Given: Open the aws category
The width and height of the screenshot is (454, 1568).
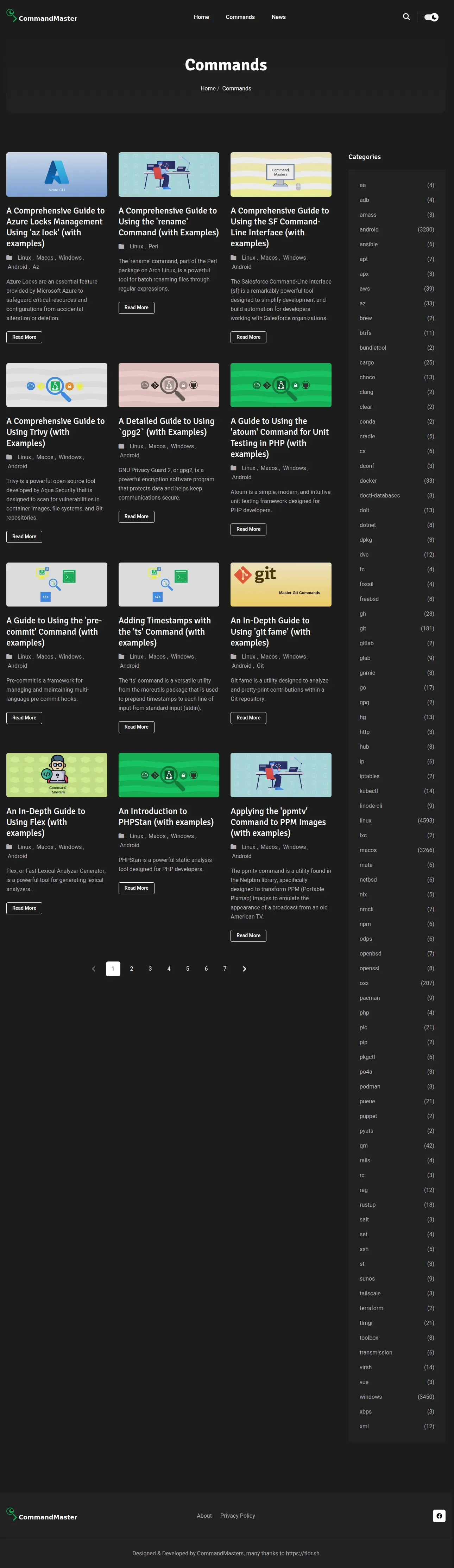Looking at the screenshot, I should pos(397,288).
